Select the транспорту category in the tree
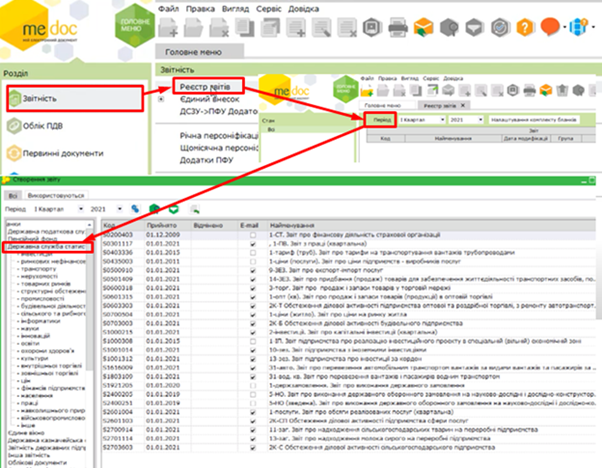 [x=39, y=269]
